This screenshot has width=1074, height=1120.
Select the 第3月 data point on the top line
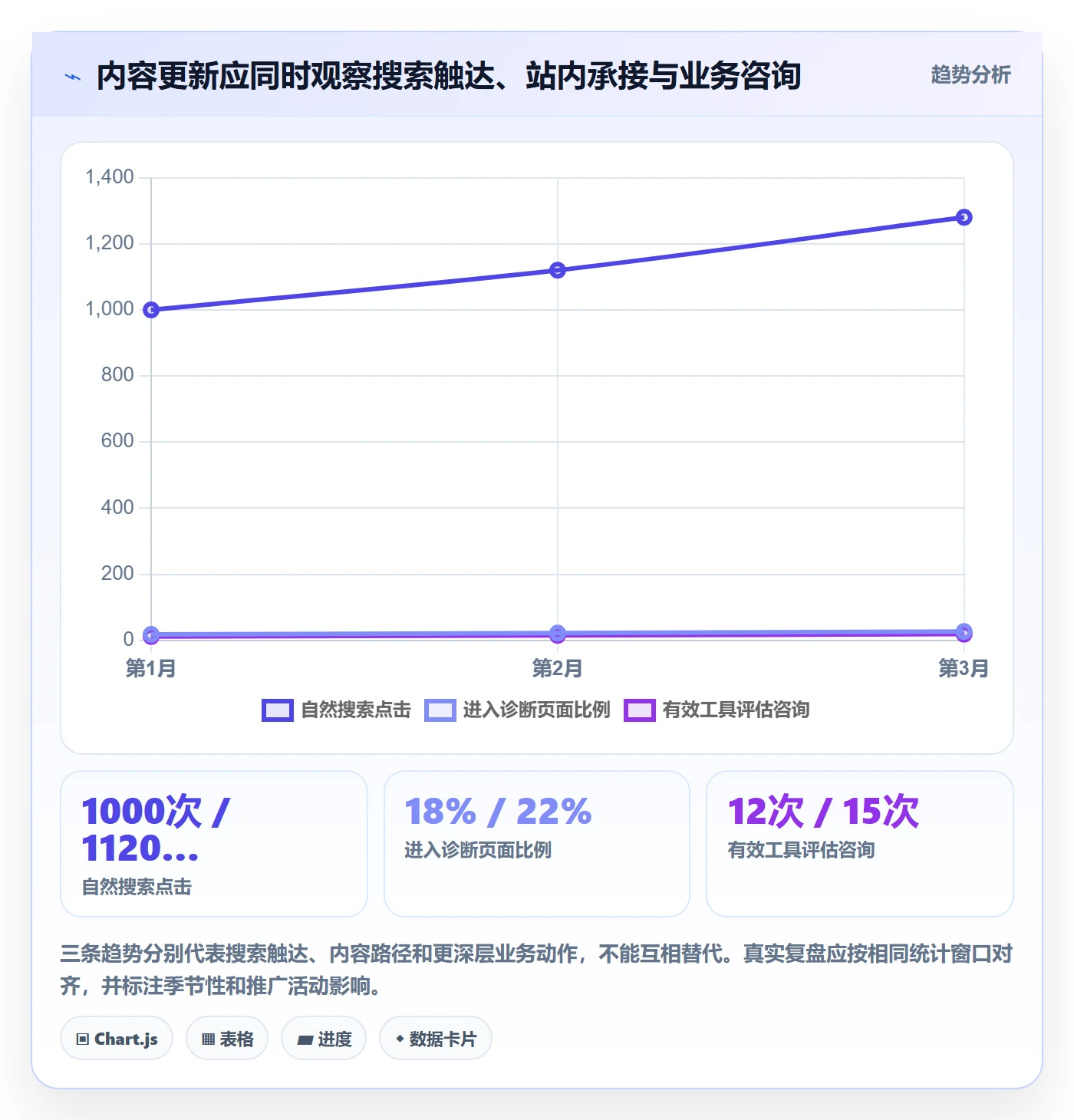(x=964, y=217)
